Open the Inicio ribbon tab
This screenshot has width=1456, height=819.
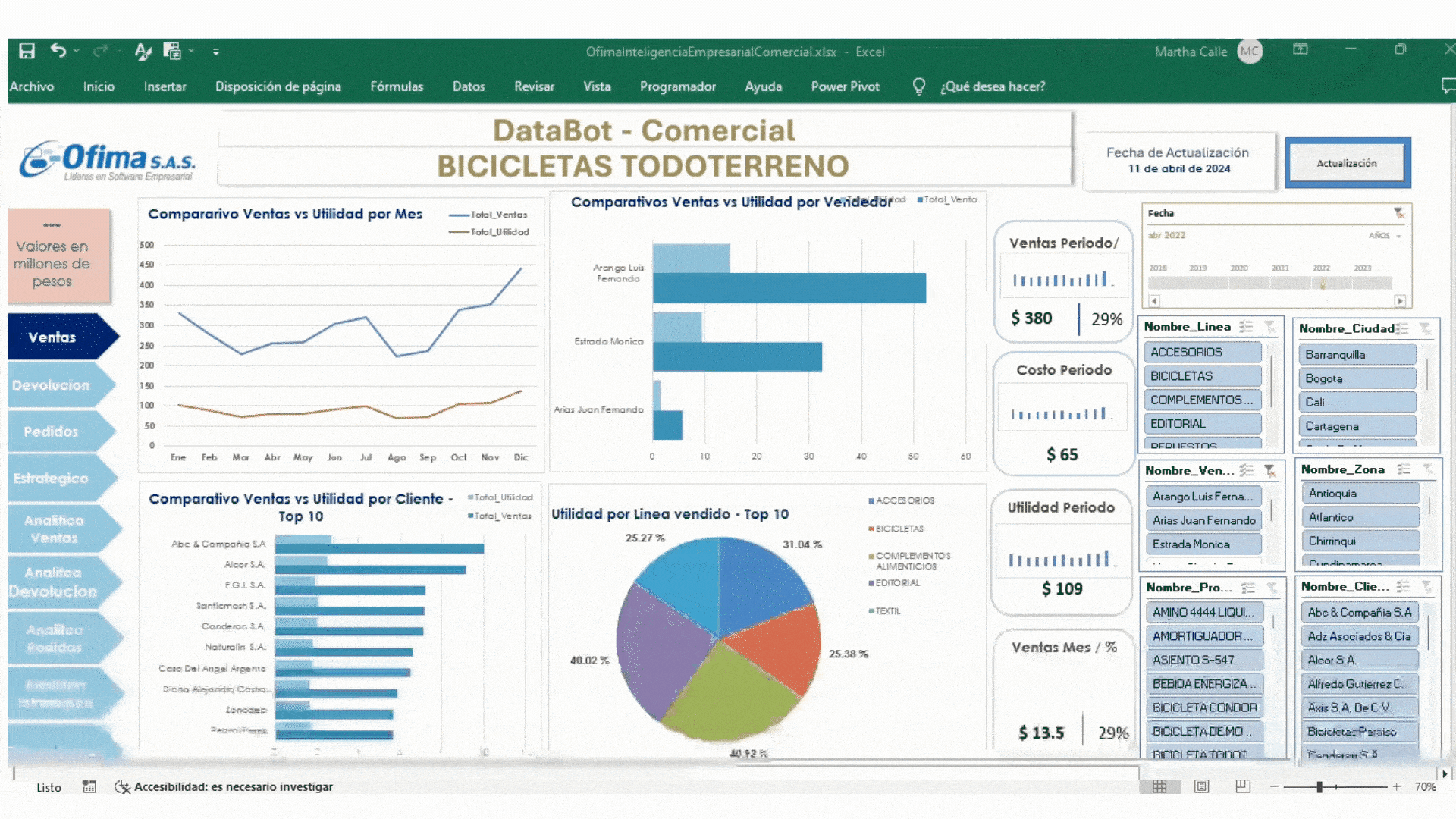(x=99, y=86)
